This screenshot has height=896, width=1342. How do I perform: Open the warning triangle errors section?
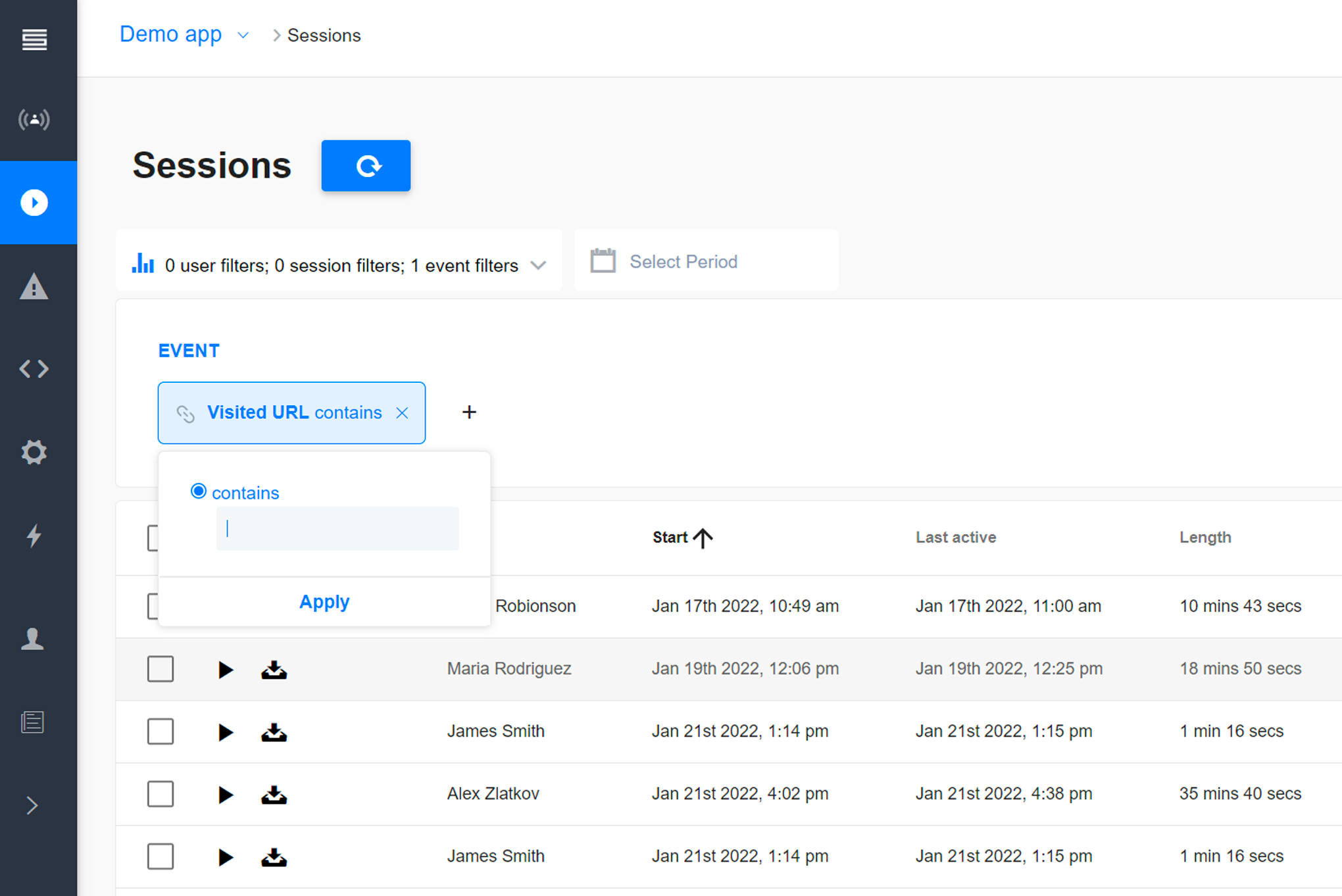[34, 287]
